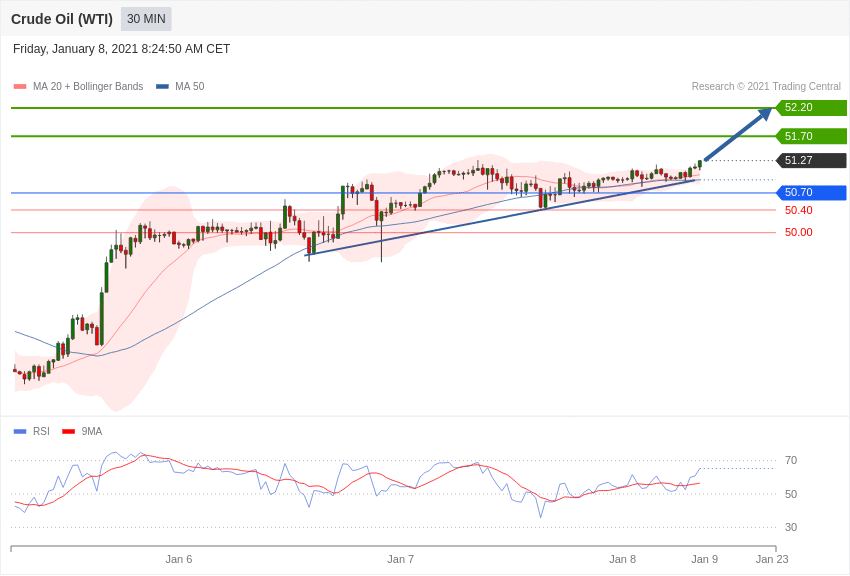Select the 52.20 green resistance tag

(x=811, y=108)
